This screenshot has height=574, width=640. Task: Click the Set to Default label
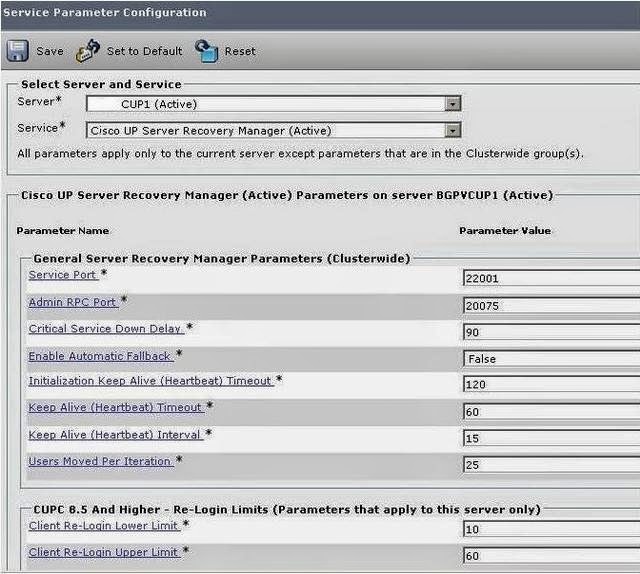pyautogui.click(x=144, y=51)
